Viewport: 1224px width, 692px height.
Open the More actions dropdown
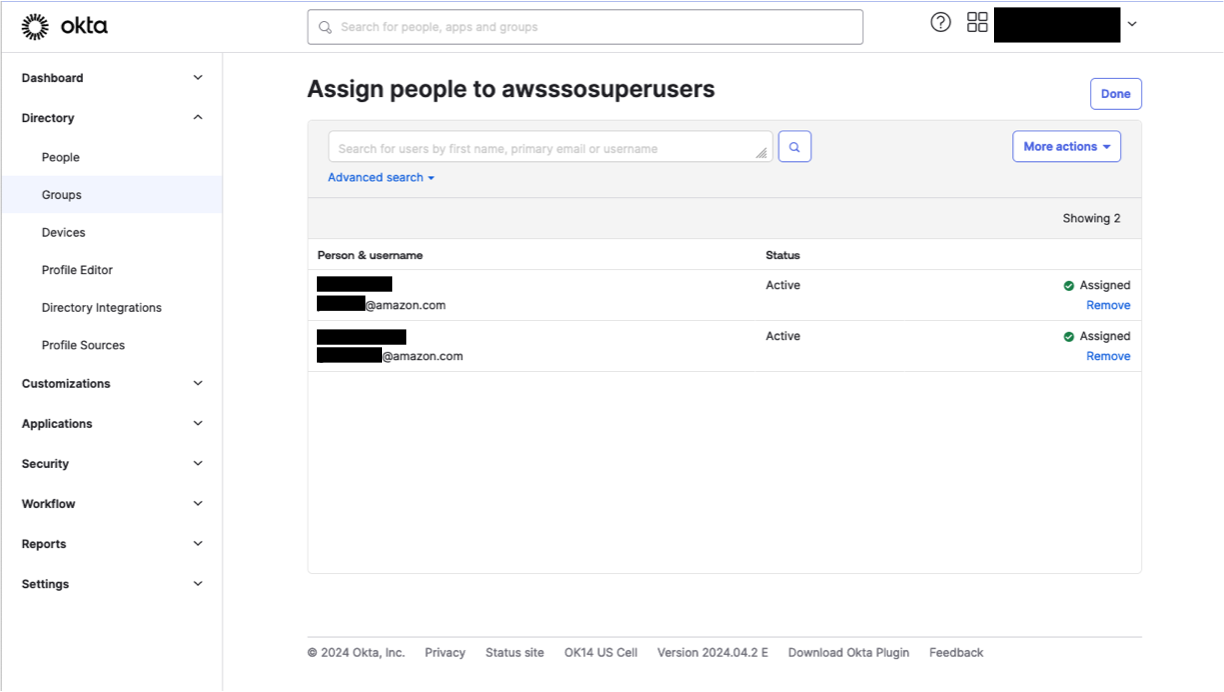pos(1066,146)
